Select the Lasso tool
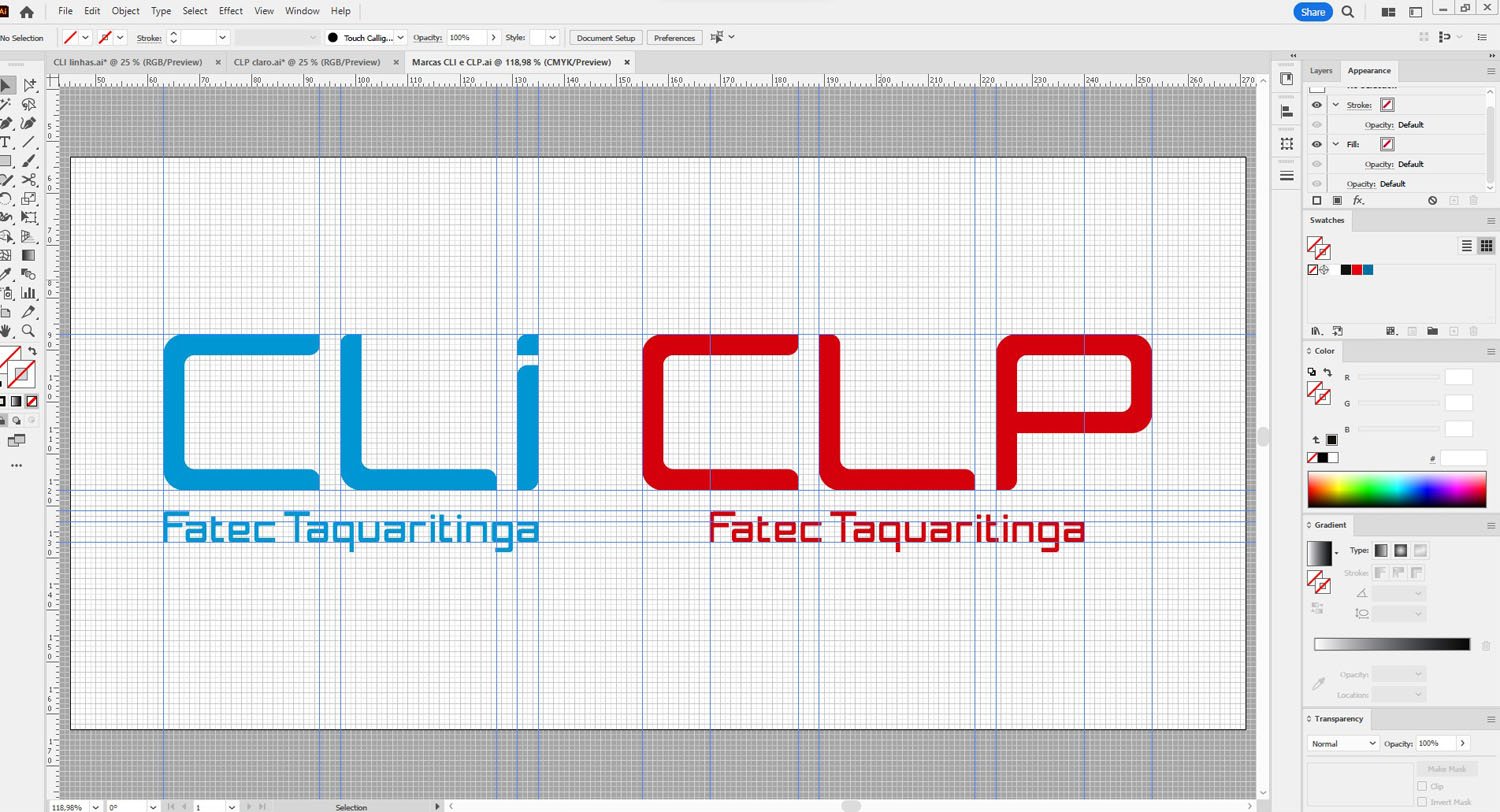The width and height of the screenshot is (1500, 812). click(29, 104)
